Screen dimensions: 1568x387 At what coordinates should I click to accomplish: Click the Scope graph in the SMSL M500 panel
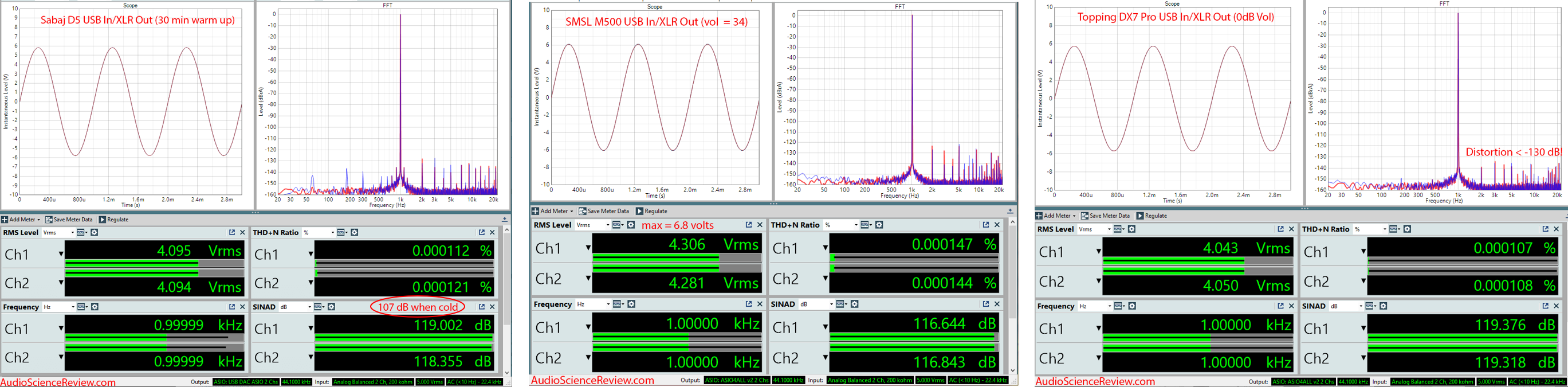point(655,97)
